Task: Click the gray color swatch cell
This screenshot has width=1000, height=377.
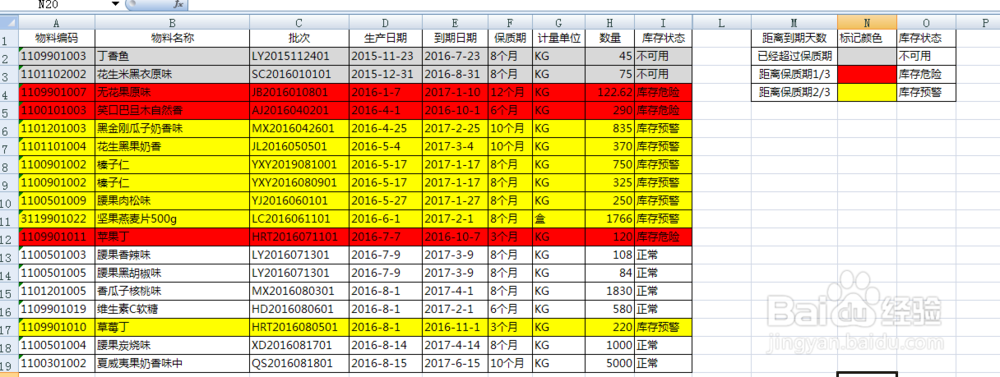Action: tap(867, 56)
